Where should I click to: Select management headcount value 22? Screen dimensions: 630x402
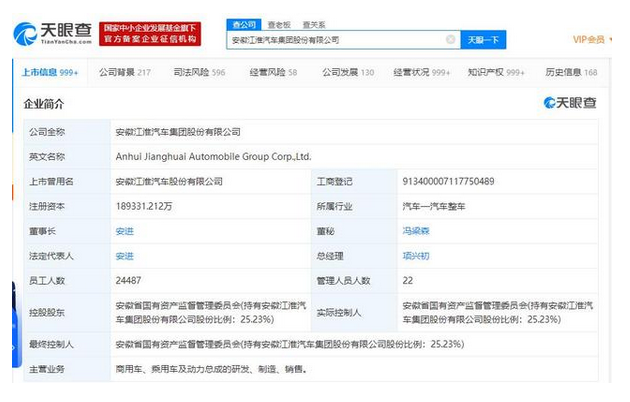click(x=407, y=281)
